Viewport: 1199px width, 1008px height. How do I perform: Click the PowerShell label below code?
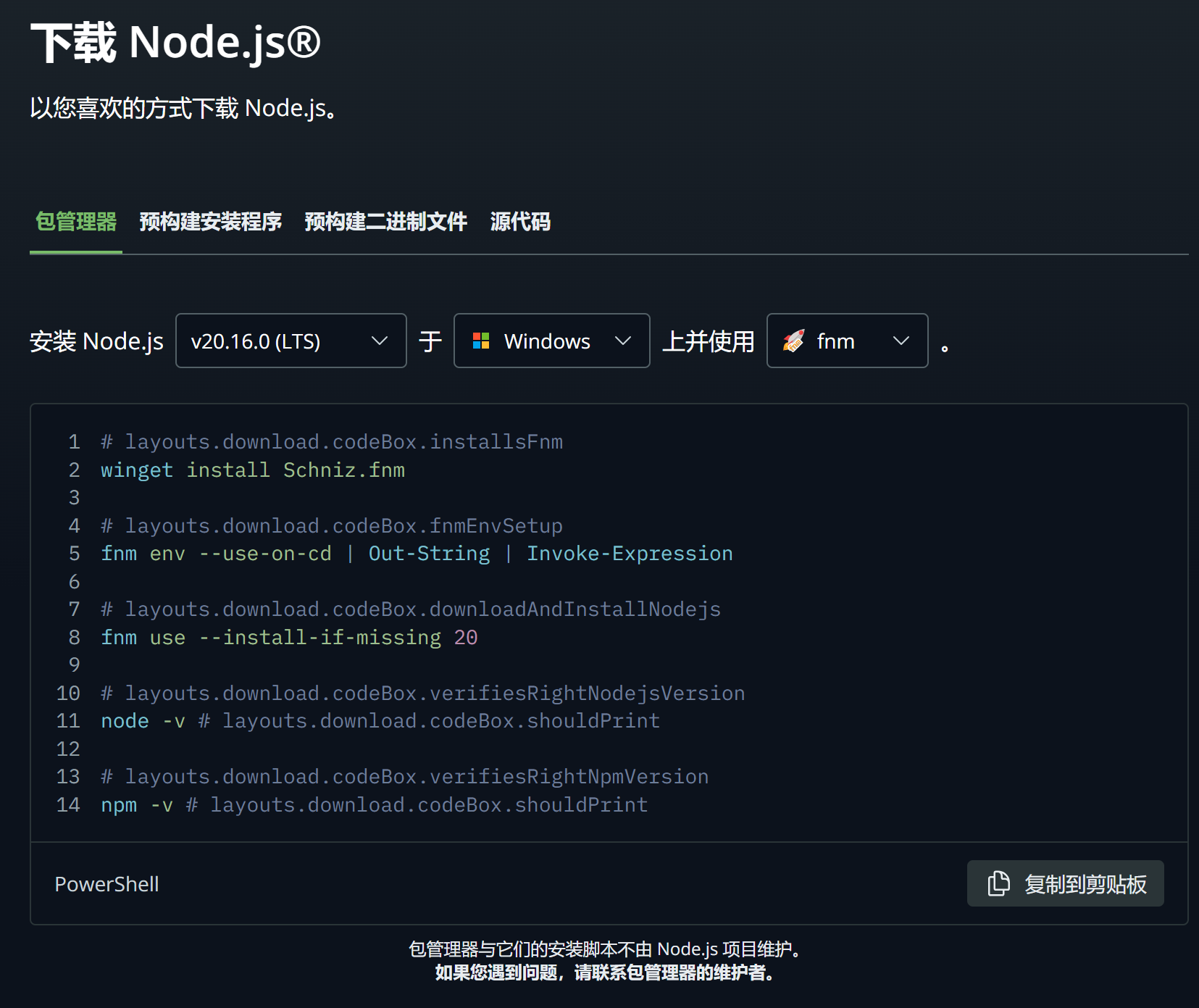click(x=106, y=884)
